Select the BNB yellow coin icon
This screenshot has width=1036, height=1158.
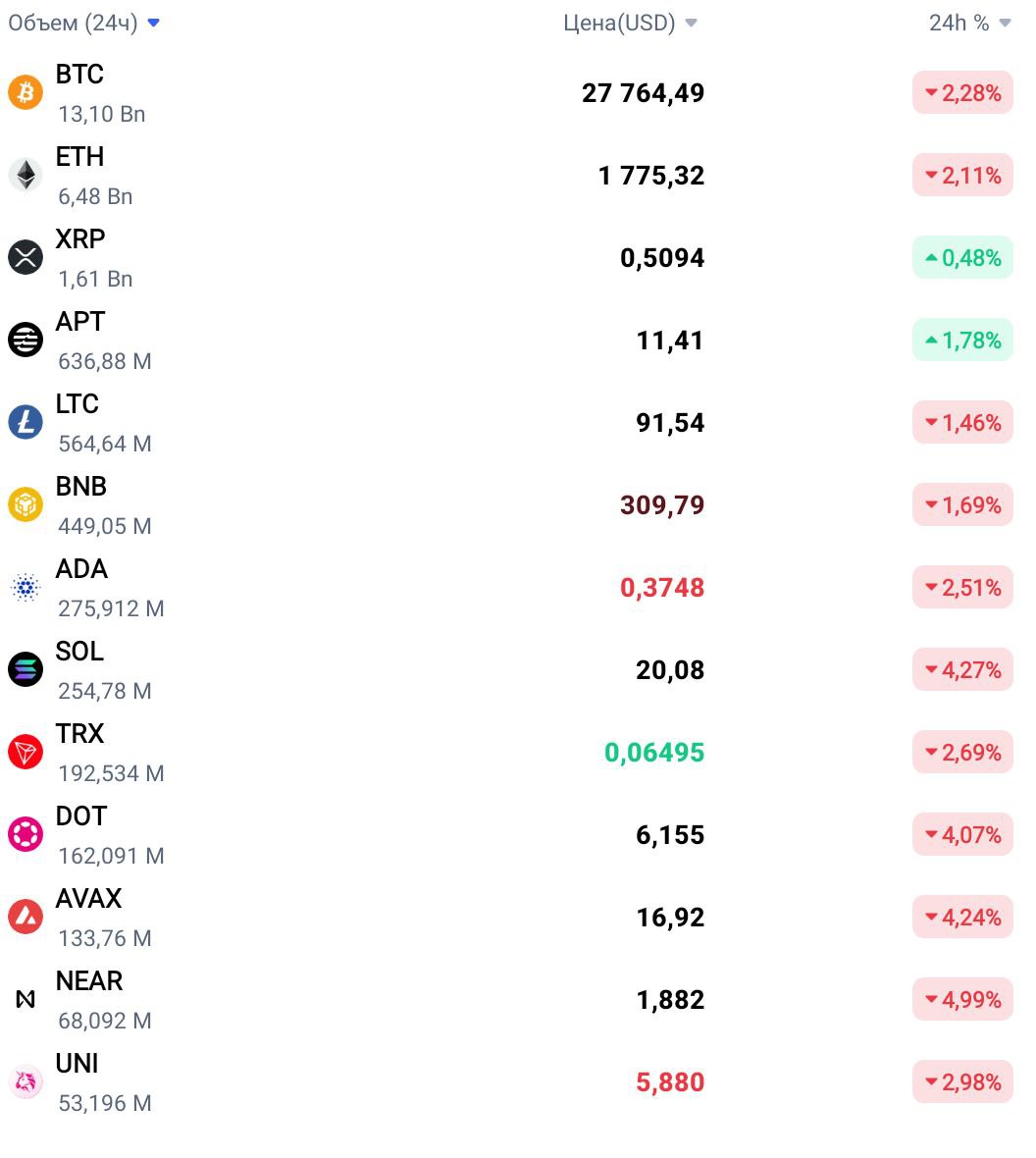pos(26,504)
